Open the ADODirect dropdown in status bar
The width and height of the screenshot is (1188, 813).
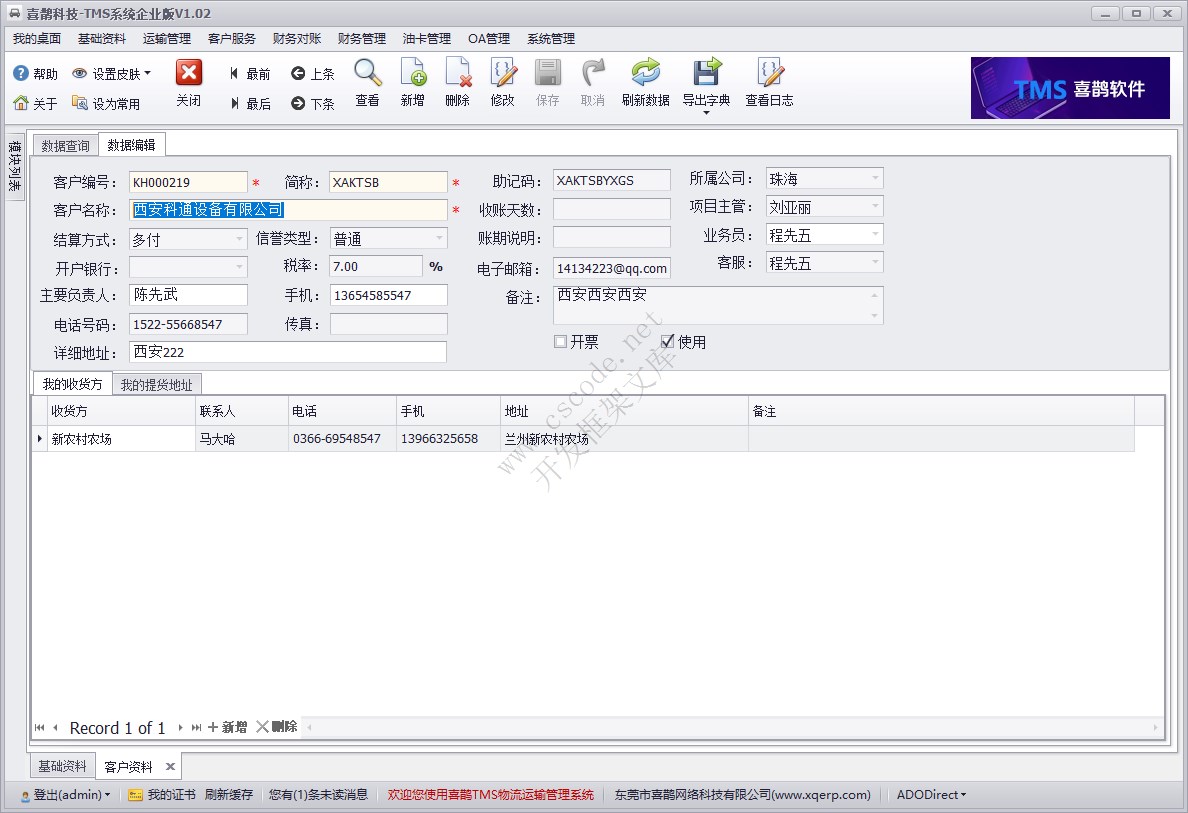tap(931, 795)
